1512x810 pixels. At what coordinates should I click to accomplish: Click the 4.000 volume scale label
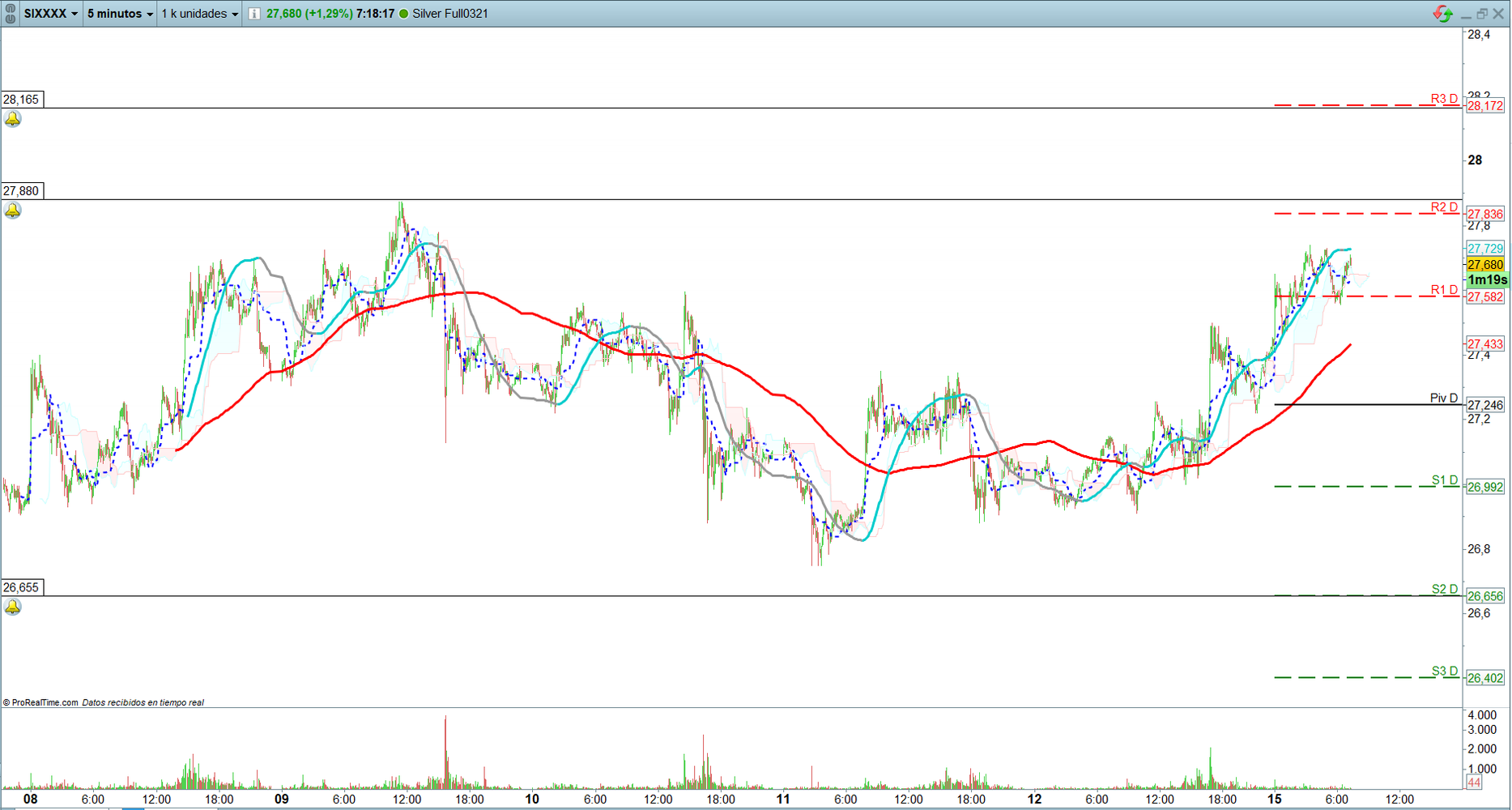1482,715
